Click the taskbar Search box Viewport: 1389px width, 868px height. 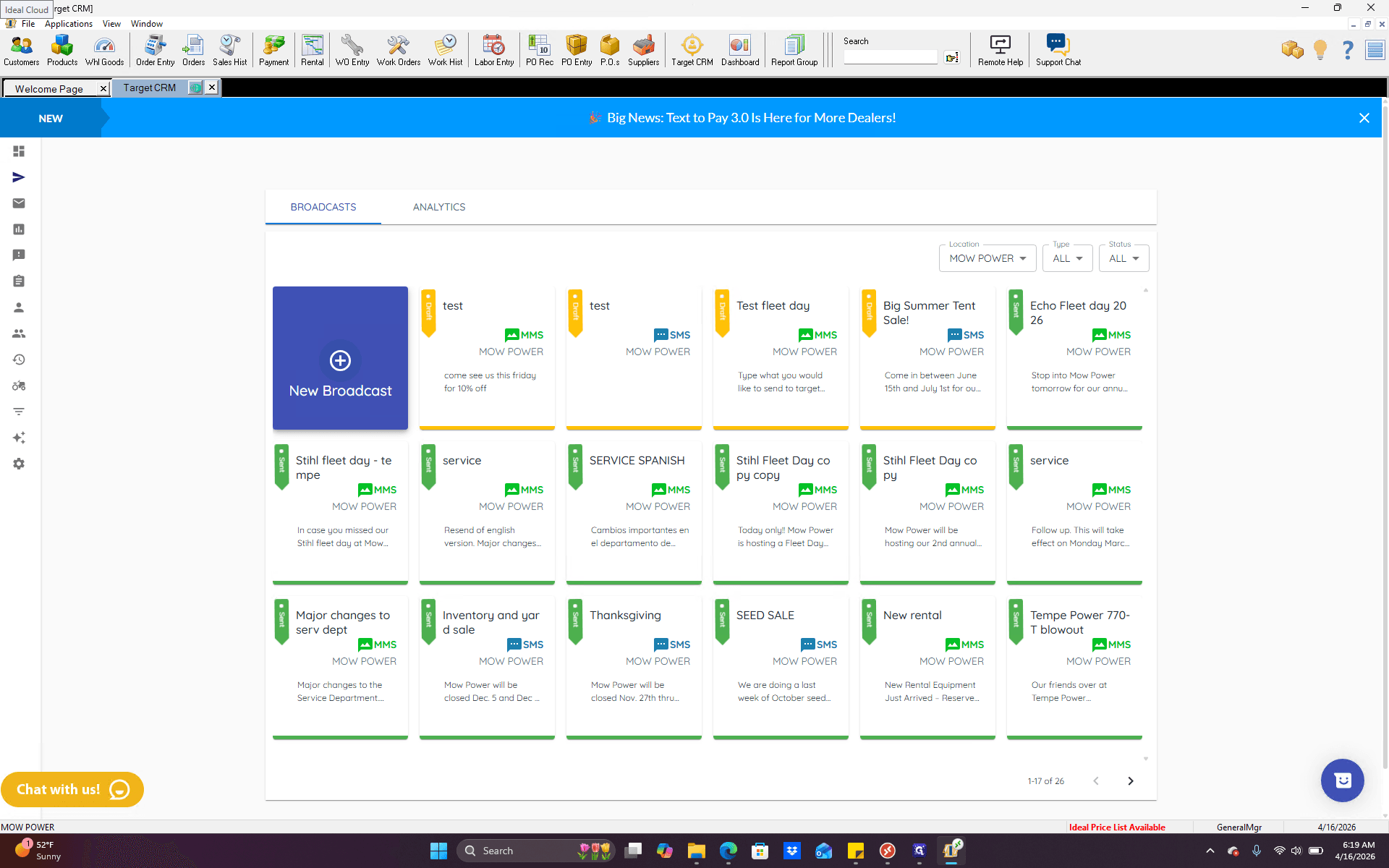point(535,851)
